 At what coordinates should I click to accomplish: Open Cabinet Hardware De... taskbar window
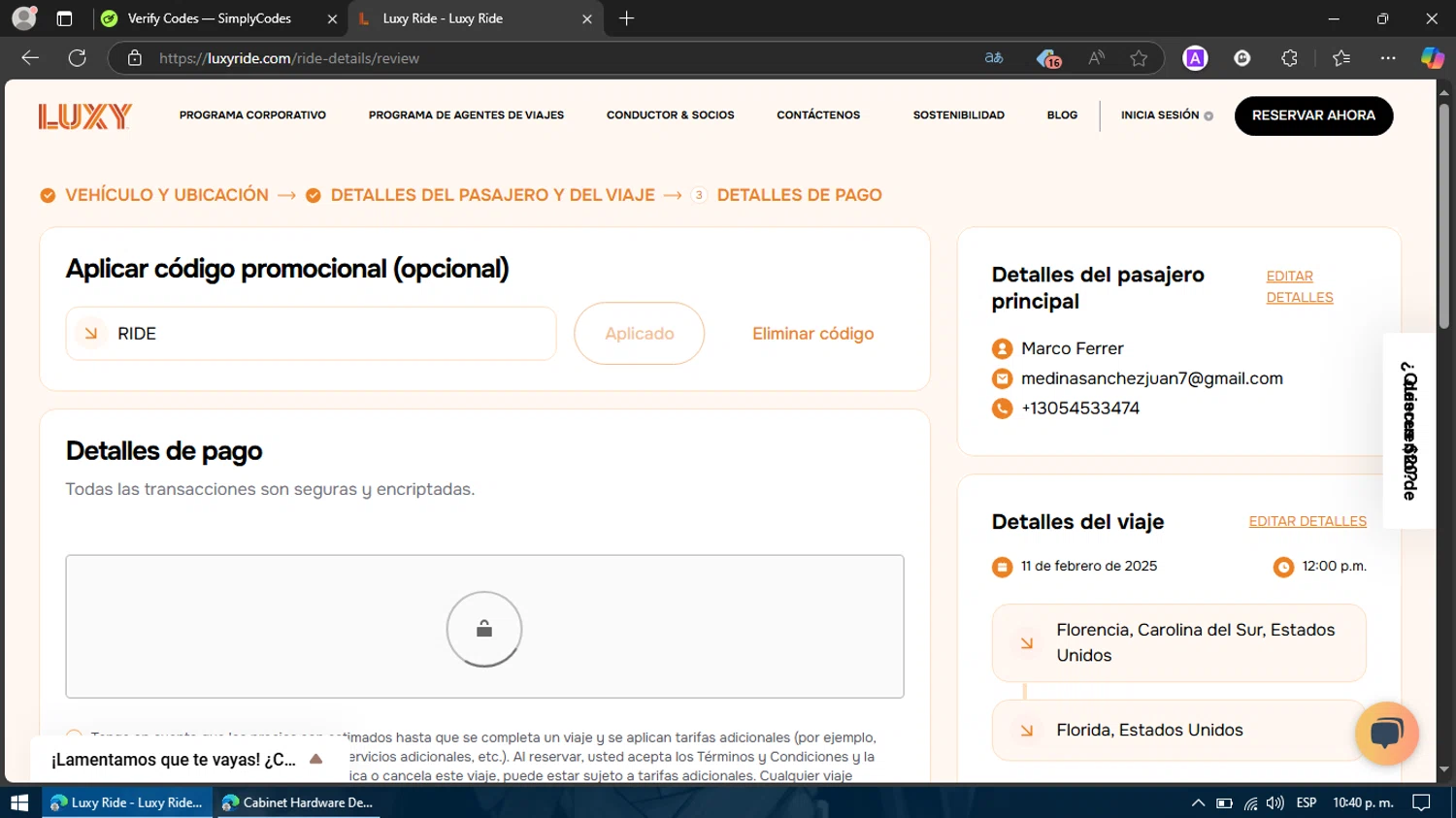point(298,802)
